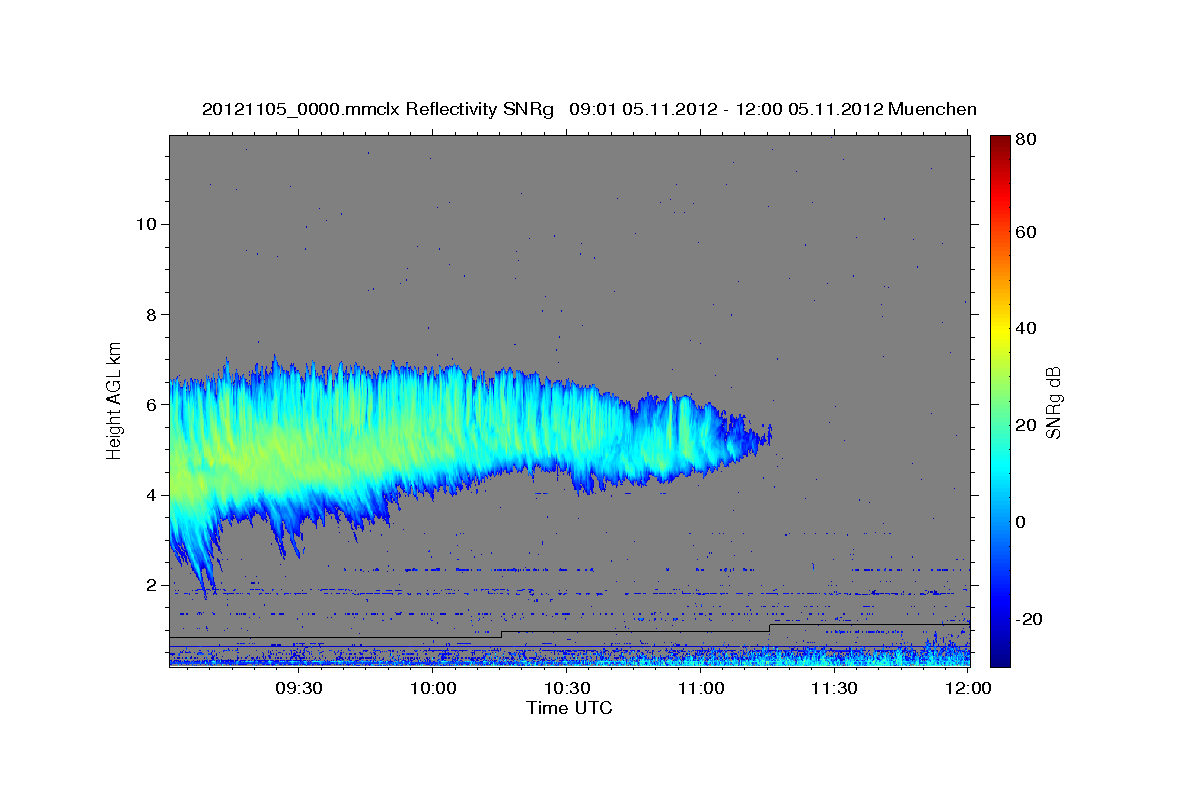Click the 11:30 time tick label
Image resolution: width=1200 pixels, height=800 pixels.
(x=835, y=689)
